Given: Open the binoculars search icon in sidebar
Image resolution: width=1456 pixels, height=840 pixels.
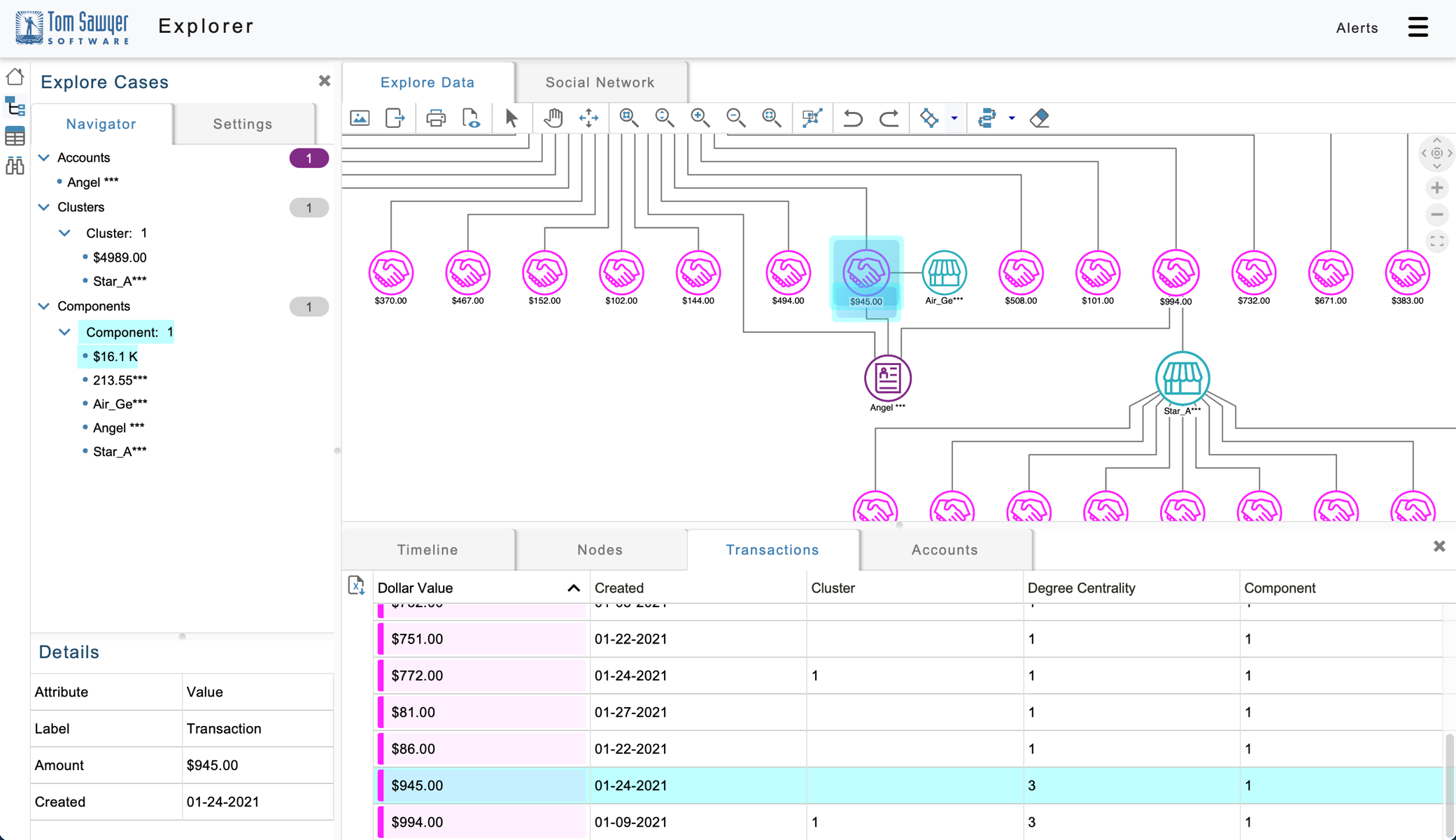Looking at the screenshot, I should tap(15, 166).
